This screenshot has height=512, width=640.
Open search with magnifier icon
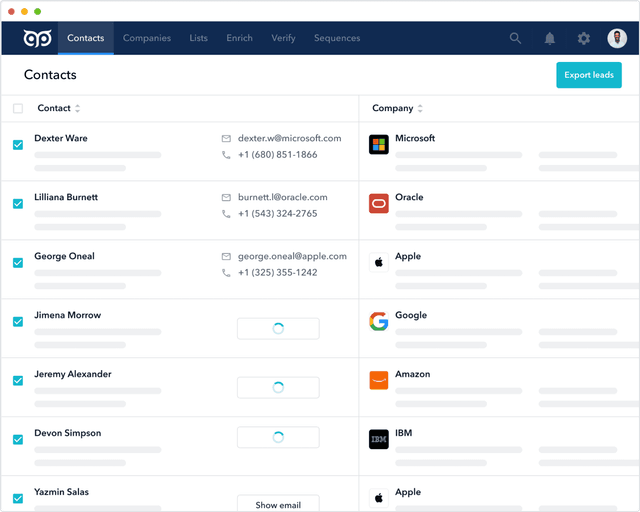tap(515, 38)
